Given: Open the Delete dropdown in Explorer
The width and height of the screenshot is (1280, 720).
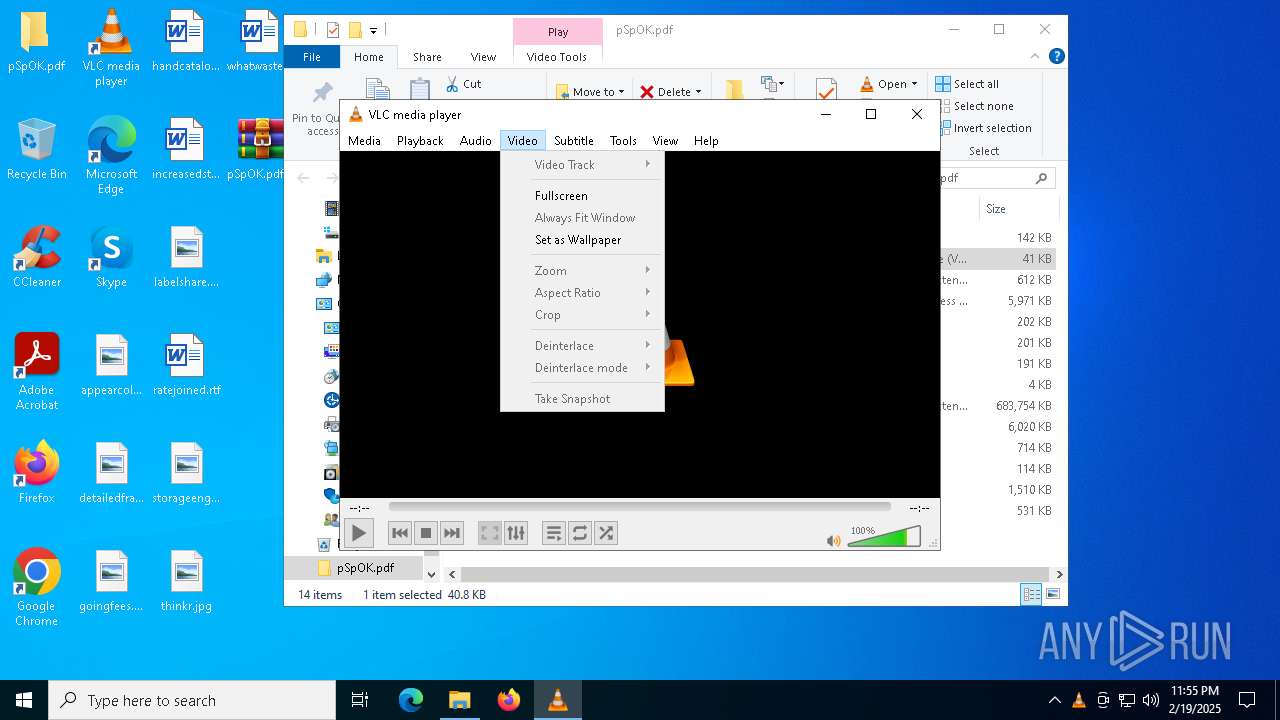Looking at the screenshot, I should pyautogui.click(x=671, y=92).
